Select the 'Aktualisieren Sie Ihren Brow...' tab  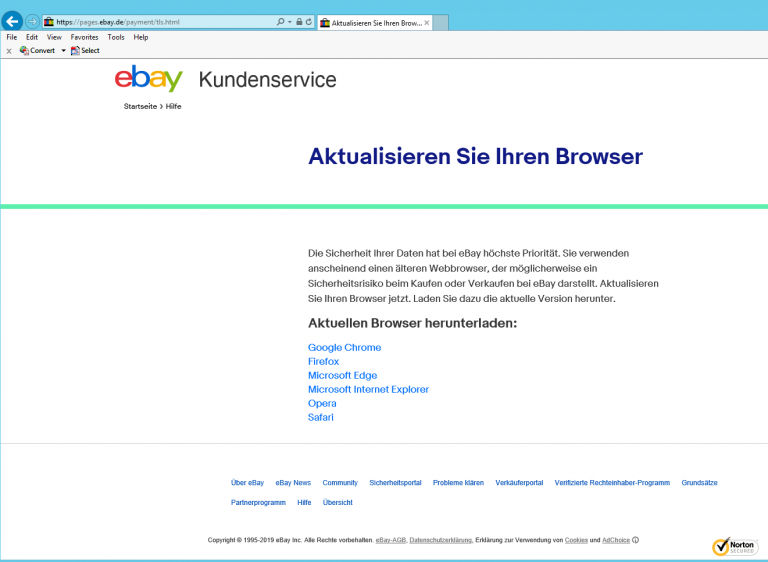(x=375, y=23)
